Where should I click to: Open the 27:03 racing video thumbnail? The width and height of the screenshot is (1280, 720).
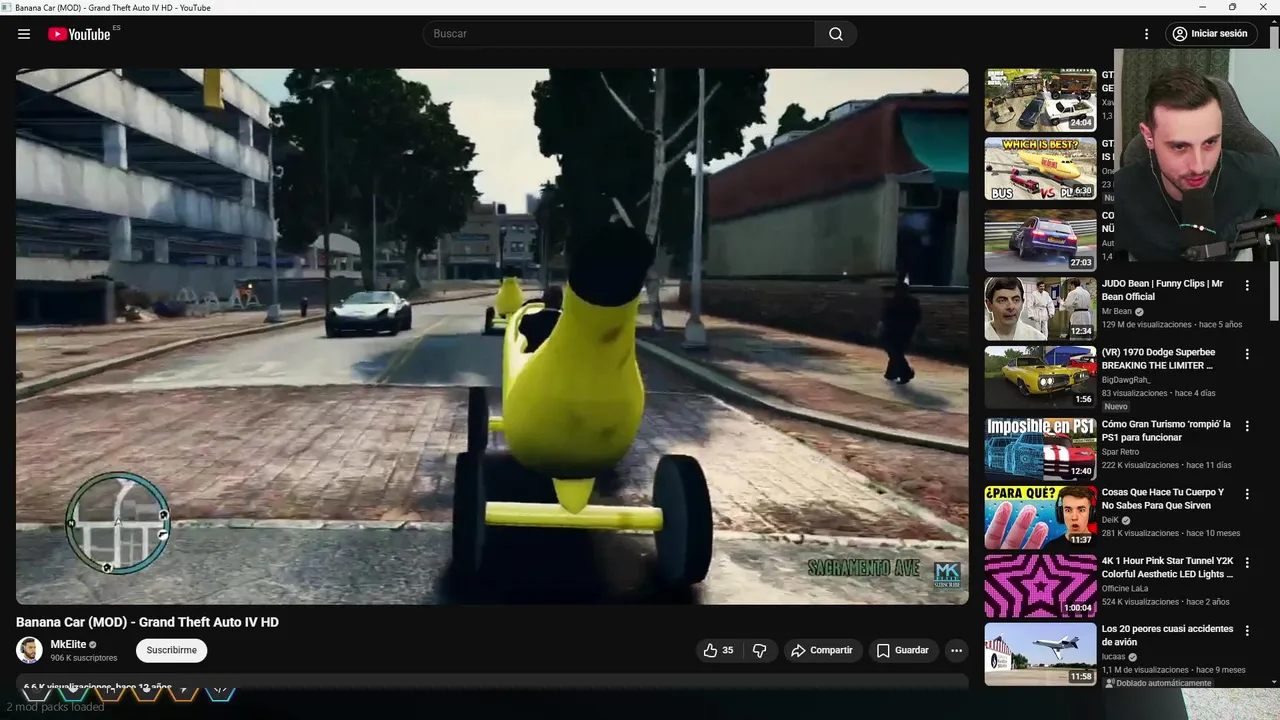coord(1040,240)
